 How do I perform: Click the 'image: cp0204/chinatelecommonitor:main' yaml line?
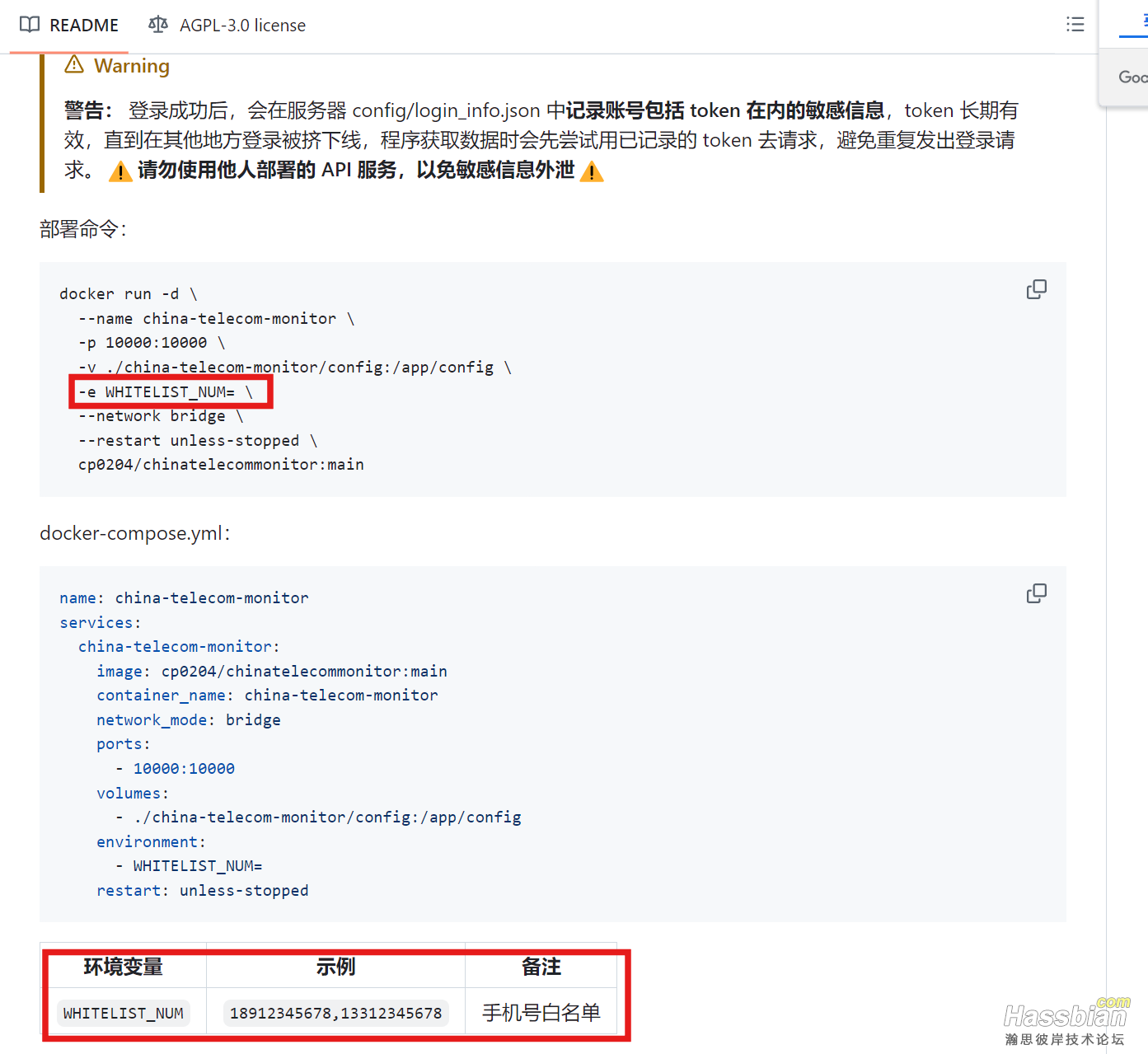click(x=272, y=671)
